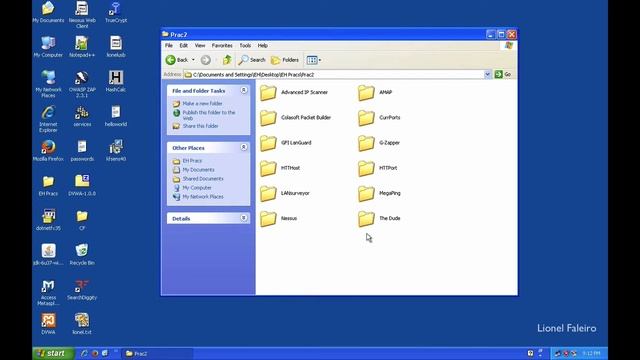Select the HashCalc desktop icon
The width and height of the screenshot is (640, 360).
116,81
